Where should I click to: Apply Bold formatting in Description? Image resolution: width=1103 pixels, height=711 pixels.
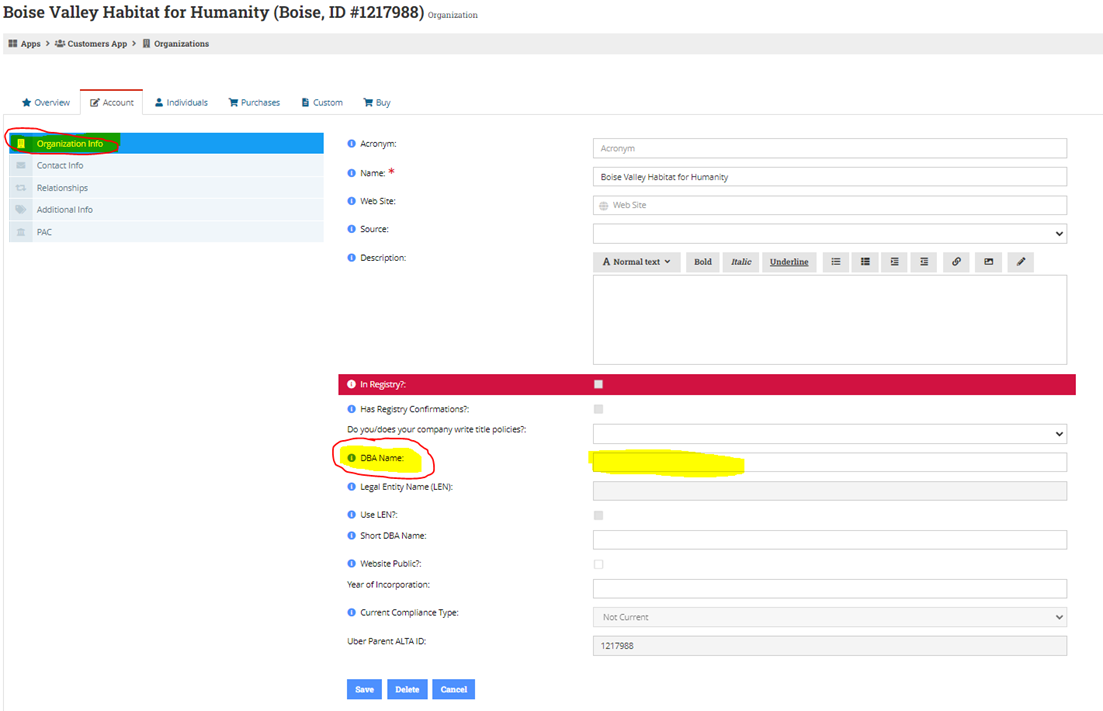703,262
